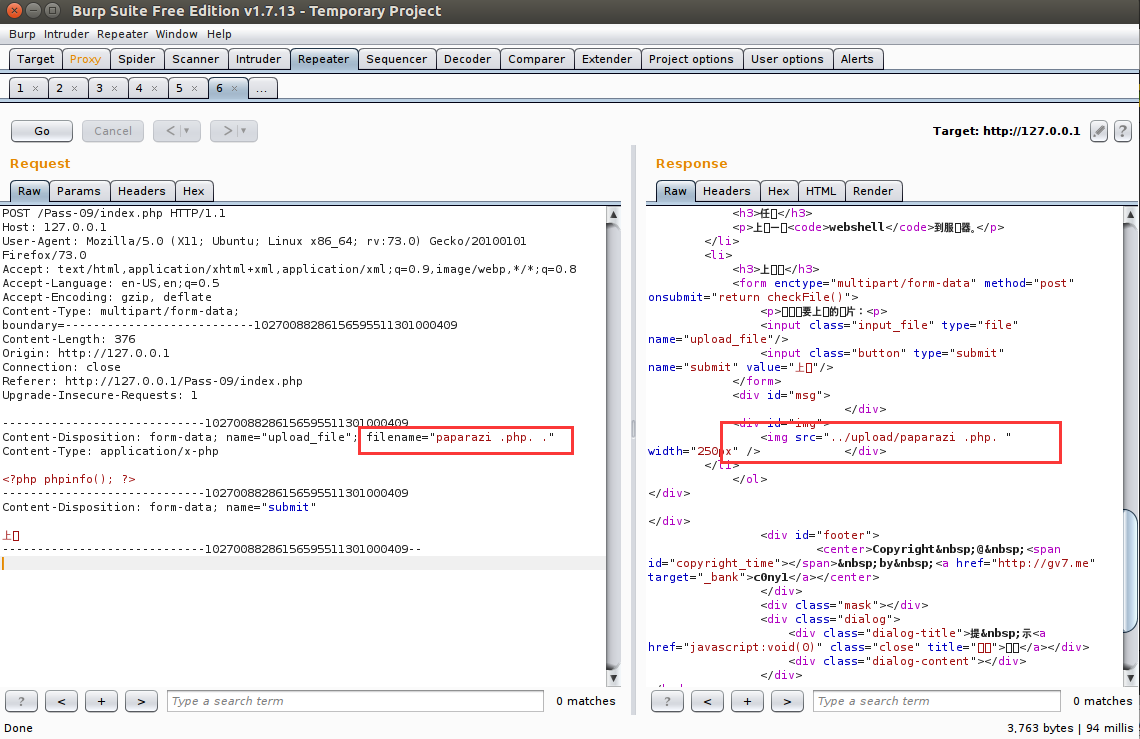Show request Hex view
1140x739 pixels.
193,191
